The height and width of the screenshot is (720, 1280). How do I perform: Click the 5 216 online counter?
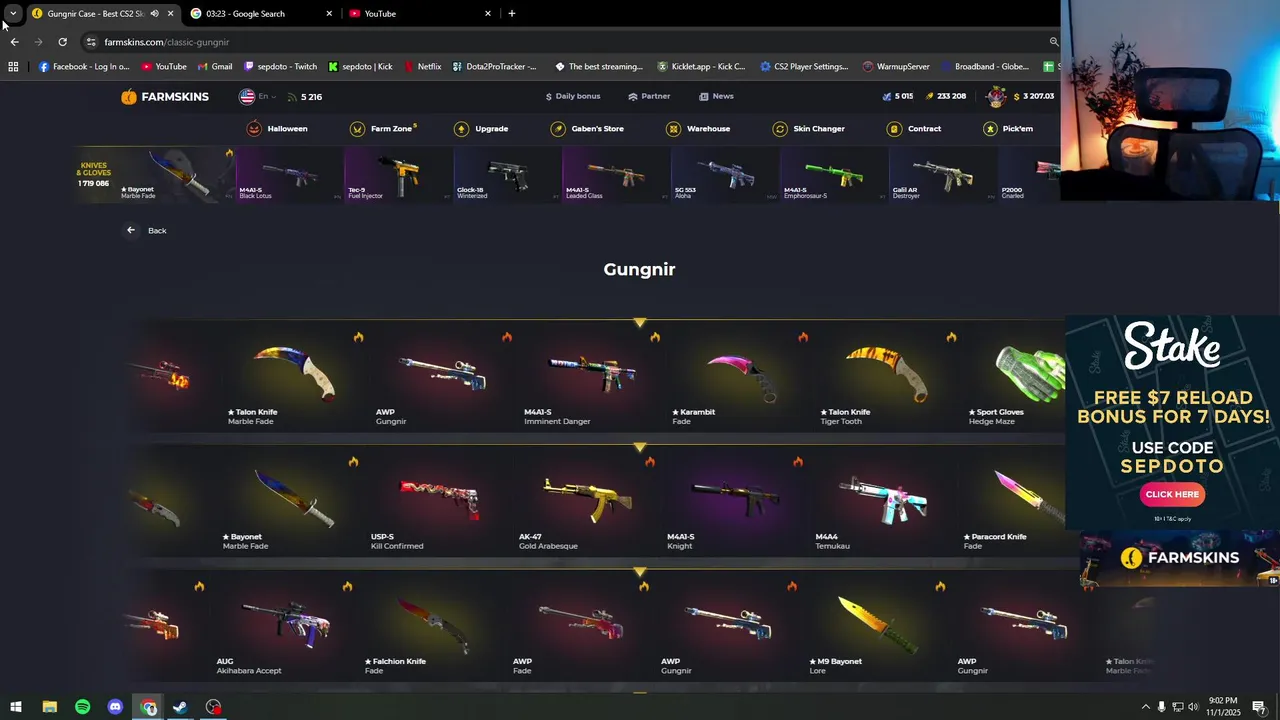pyautogui.click(x=305, y=97)
